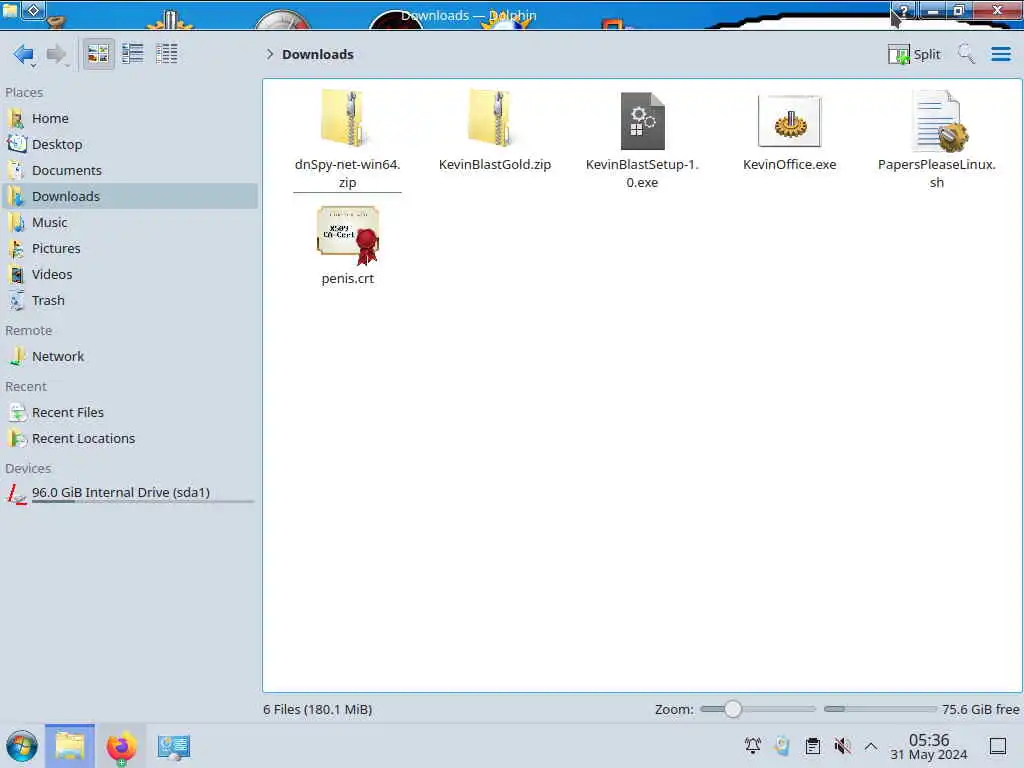
Task: Click the dnSpy-net-win64.zip file name
Action: 347,174
